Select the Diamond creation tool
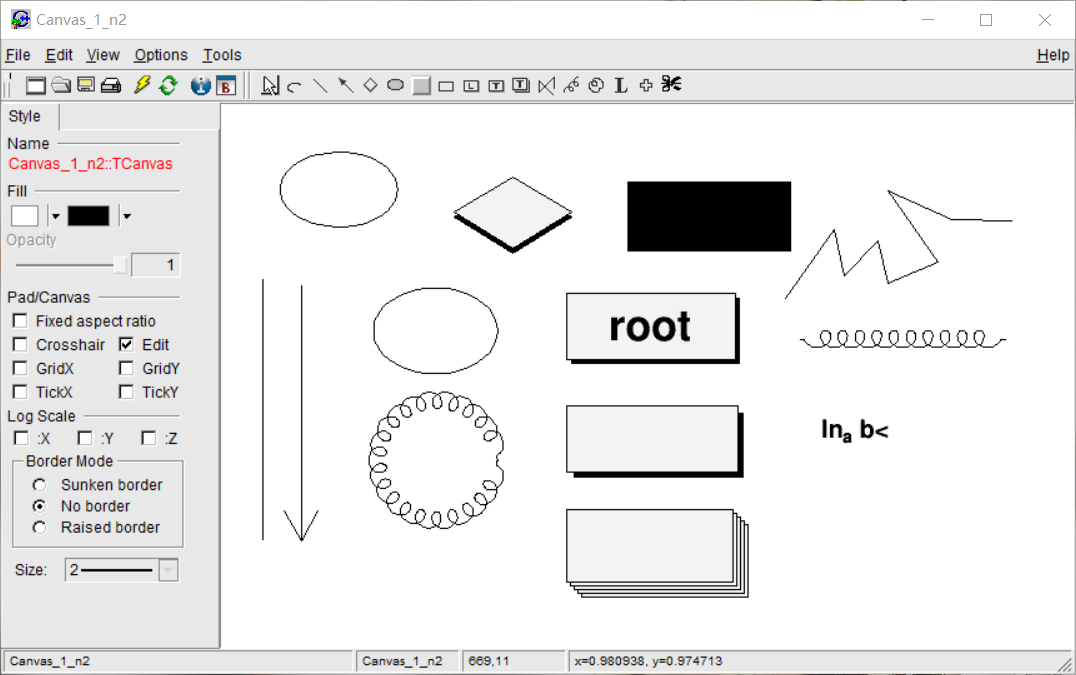1076x675 pixels. pos(370,86)
